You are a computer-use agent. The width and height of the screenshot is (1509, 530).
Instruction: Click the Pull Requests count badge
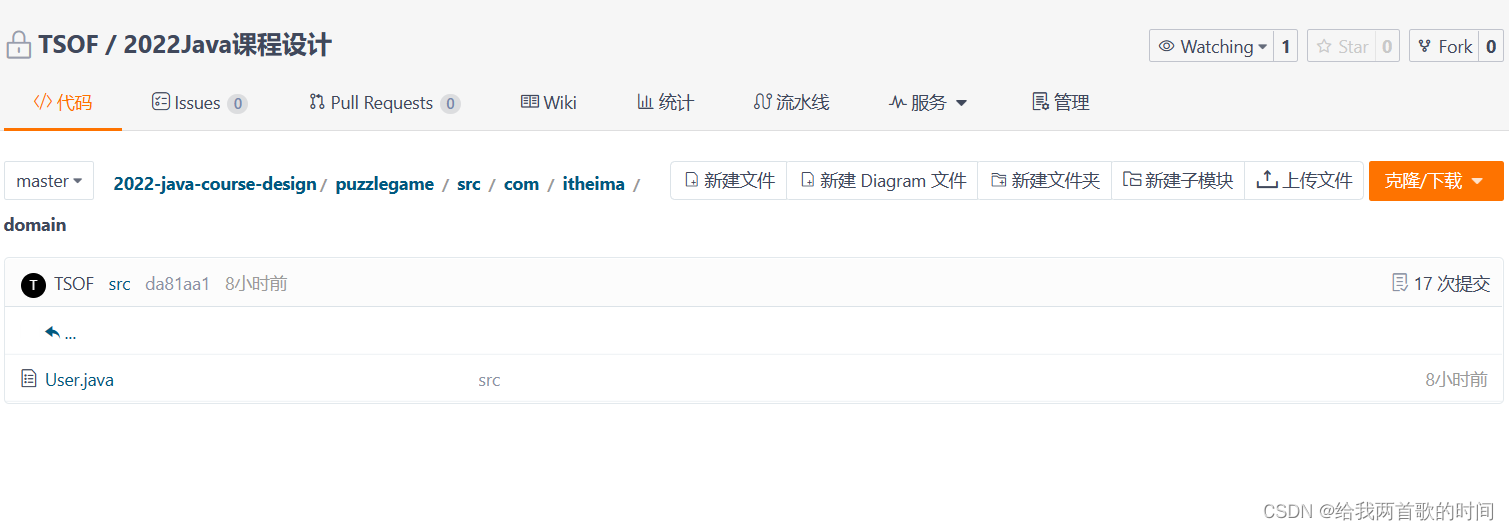pos(450,103)
